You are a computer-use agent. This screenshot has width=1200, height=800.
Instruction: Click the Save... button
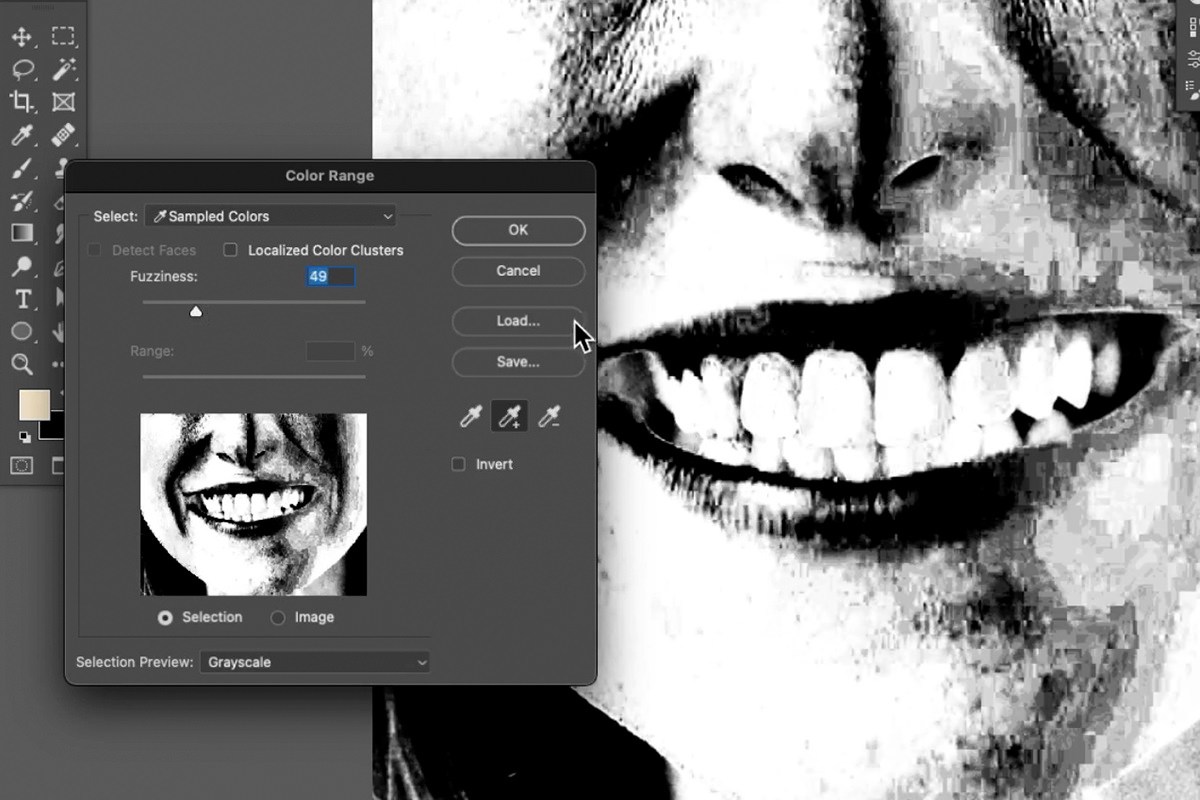click(x=518, y=362)
